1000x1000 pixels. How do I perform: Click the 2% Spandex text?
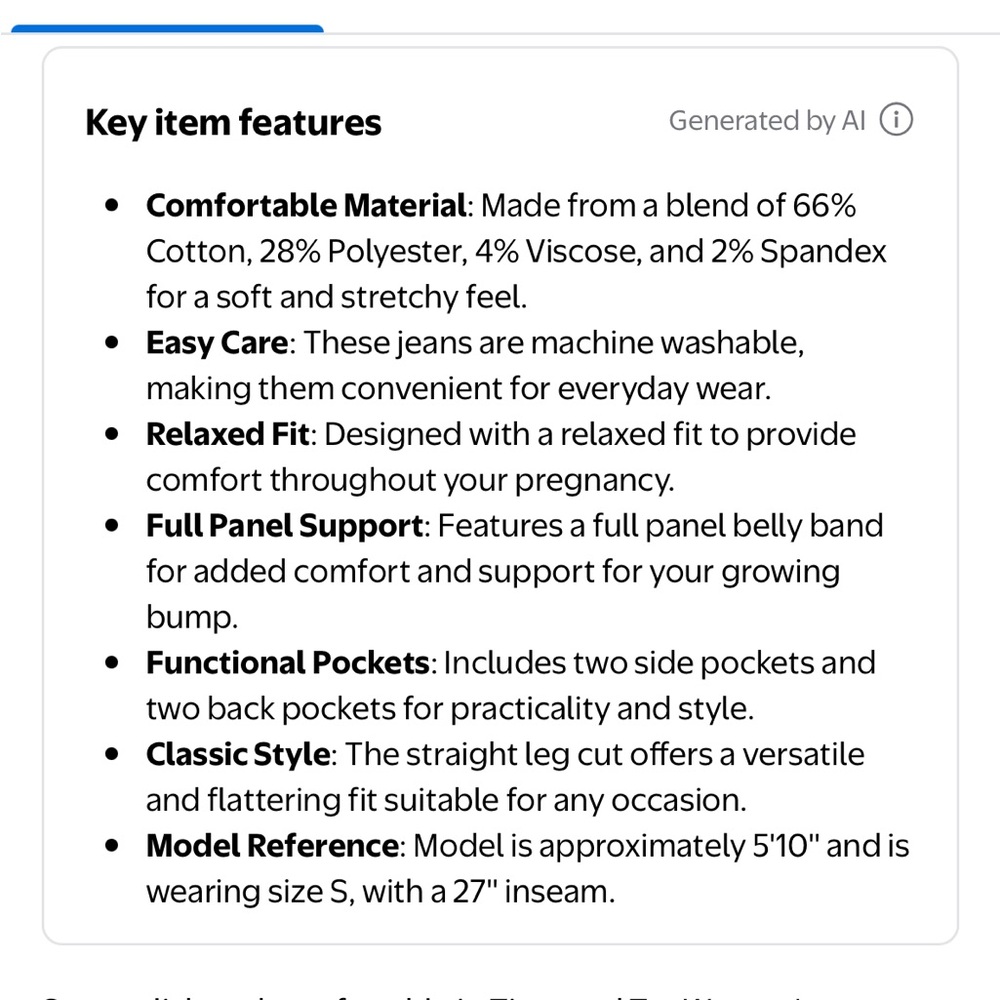tap(798, 251)
